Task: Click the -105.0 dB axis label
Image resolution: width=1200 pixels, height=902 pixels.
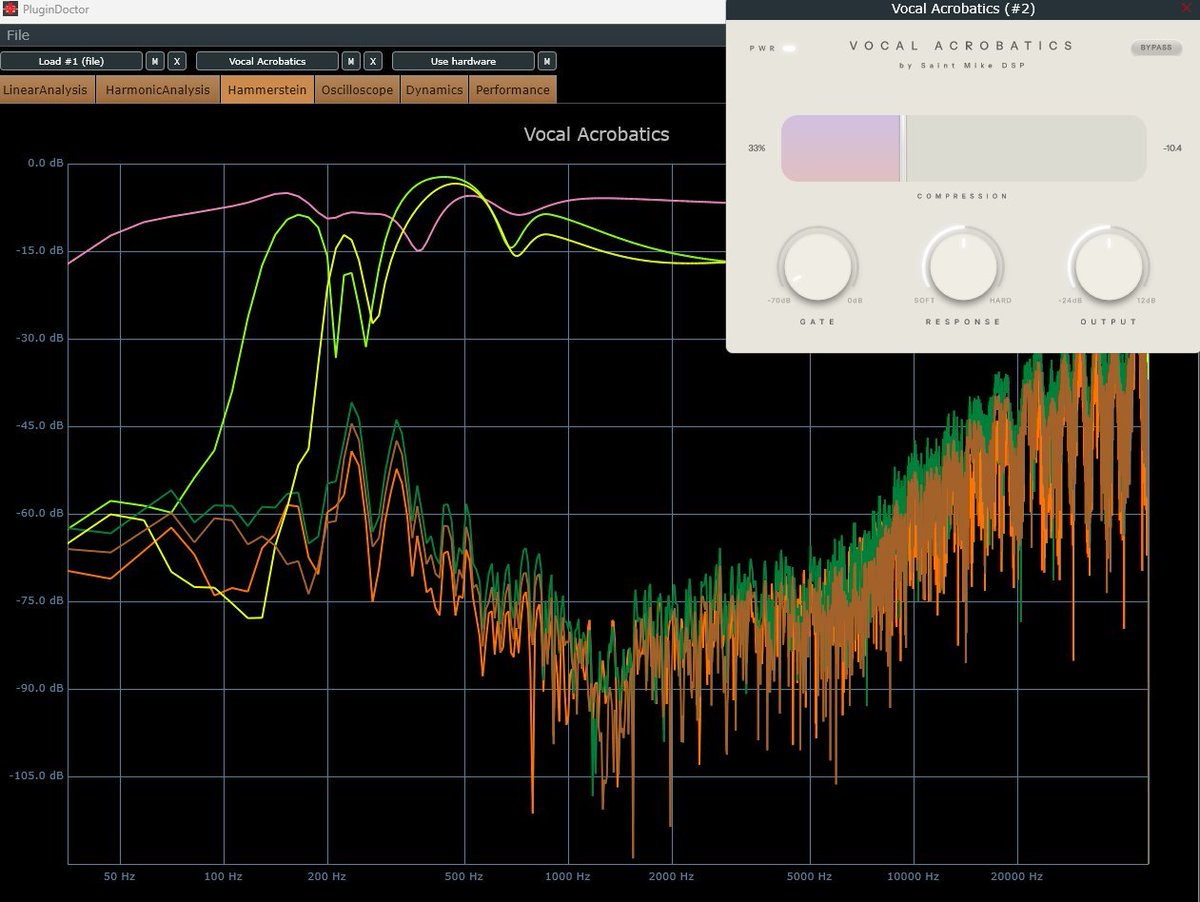Action: (x=39, y=776)
